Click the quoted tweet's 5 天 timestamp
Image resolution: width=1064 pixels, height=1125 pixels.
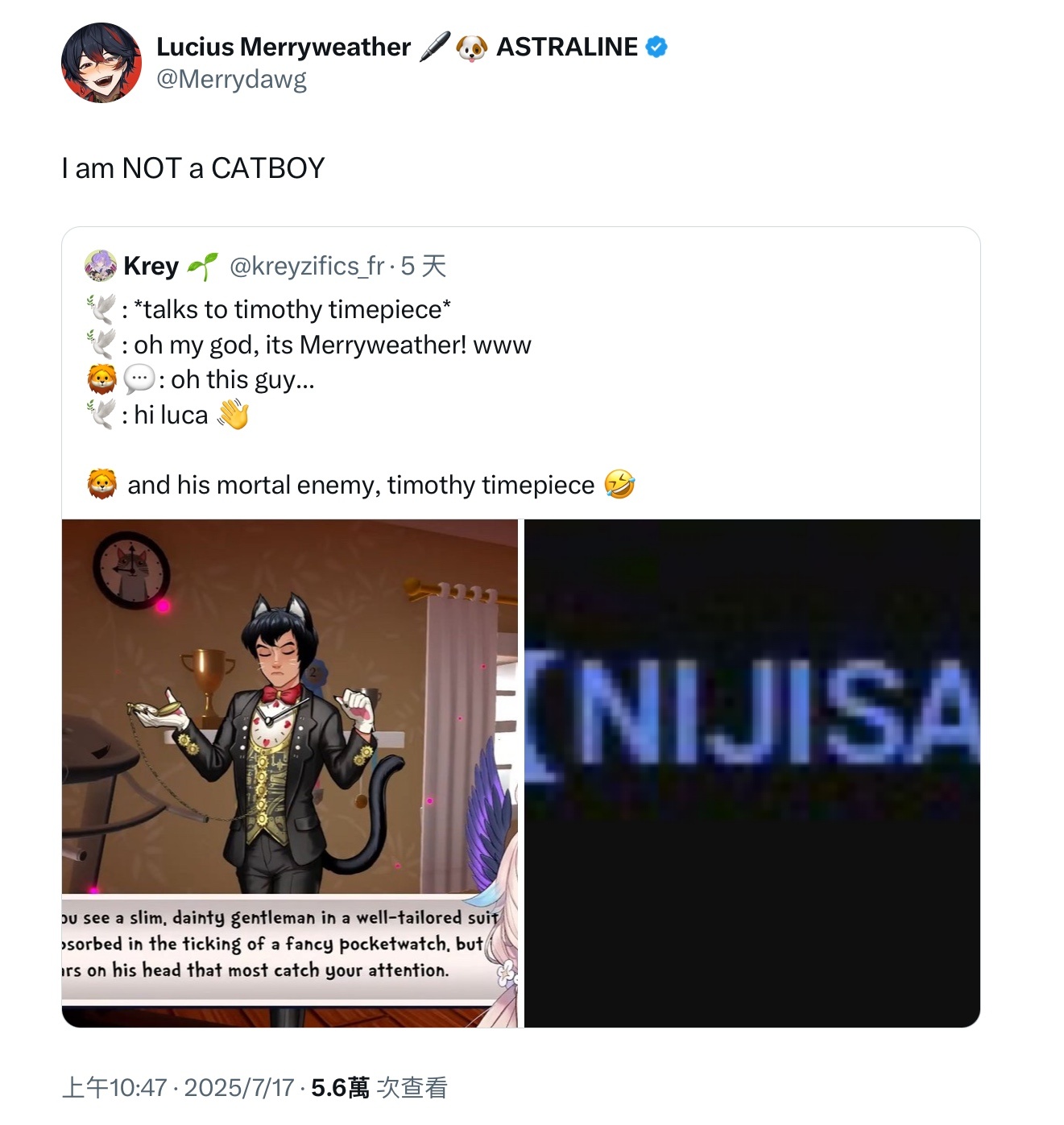[x=423, y=266]
